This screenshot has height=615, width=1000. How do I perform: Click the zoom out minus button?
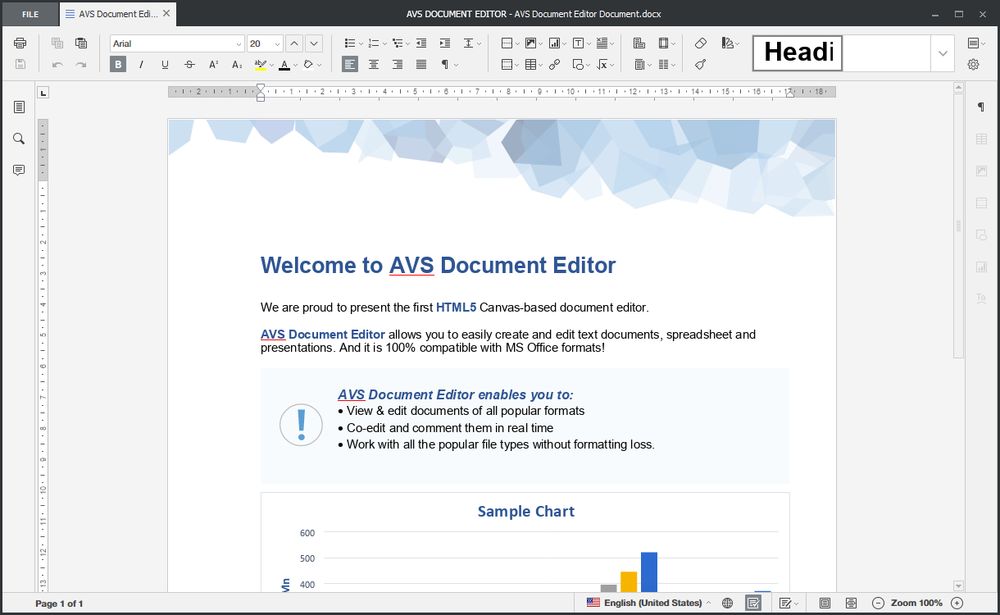878,603
